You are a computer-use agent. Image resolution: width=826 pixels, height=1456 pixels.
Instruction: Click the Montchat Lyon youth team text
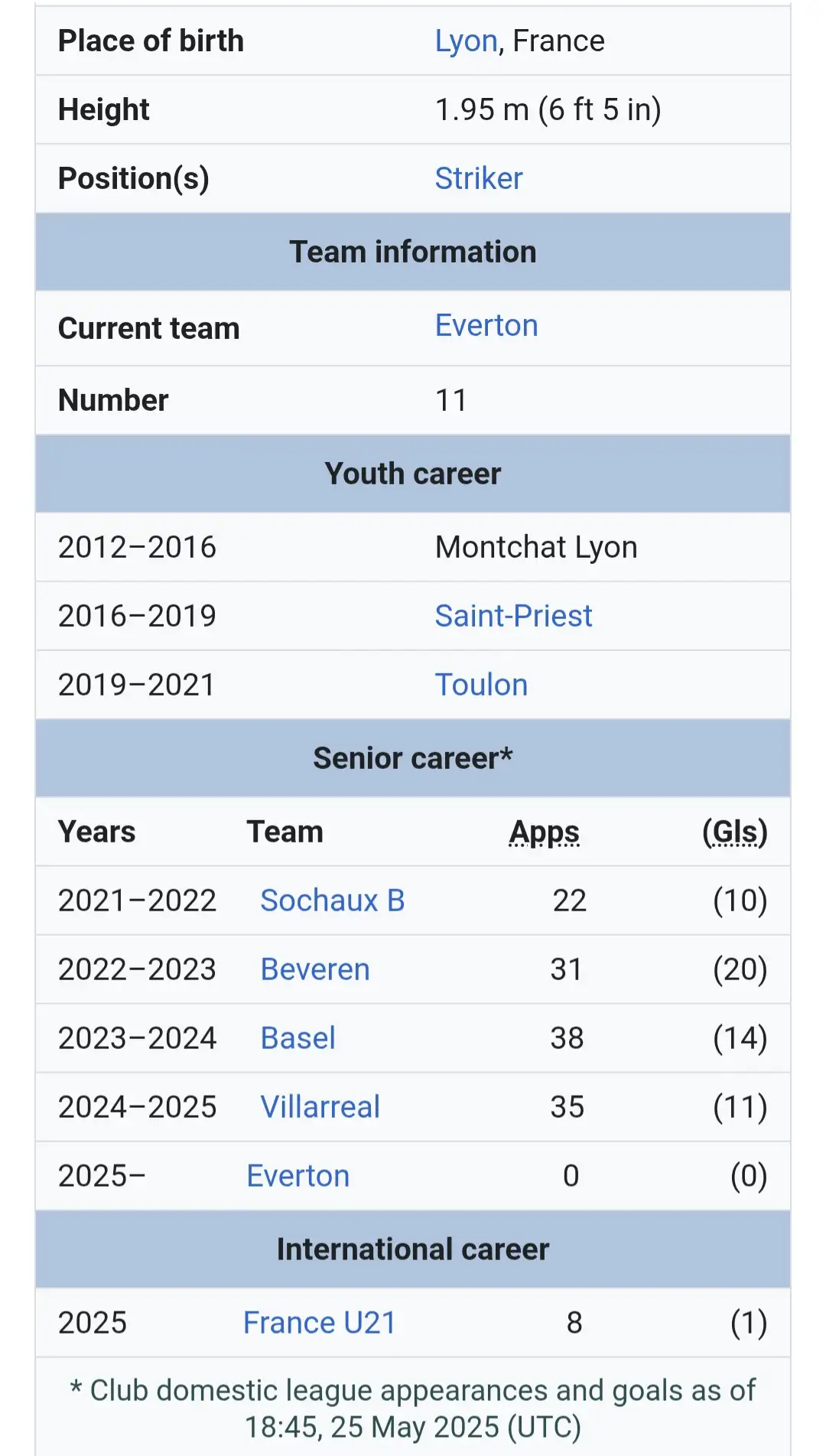click(x=536, y=548)
